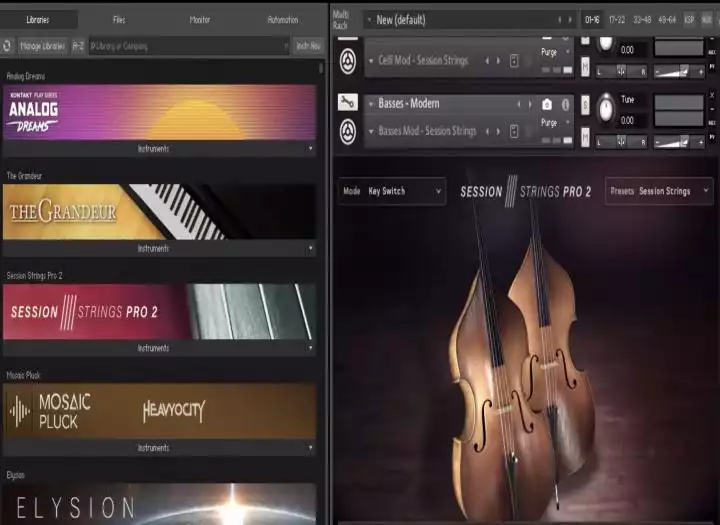Viewport: 720px width, 525px height.
Task: Switch to the Files tab
Action: [119, 20]
